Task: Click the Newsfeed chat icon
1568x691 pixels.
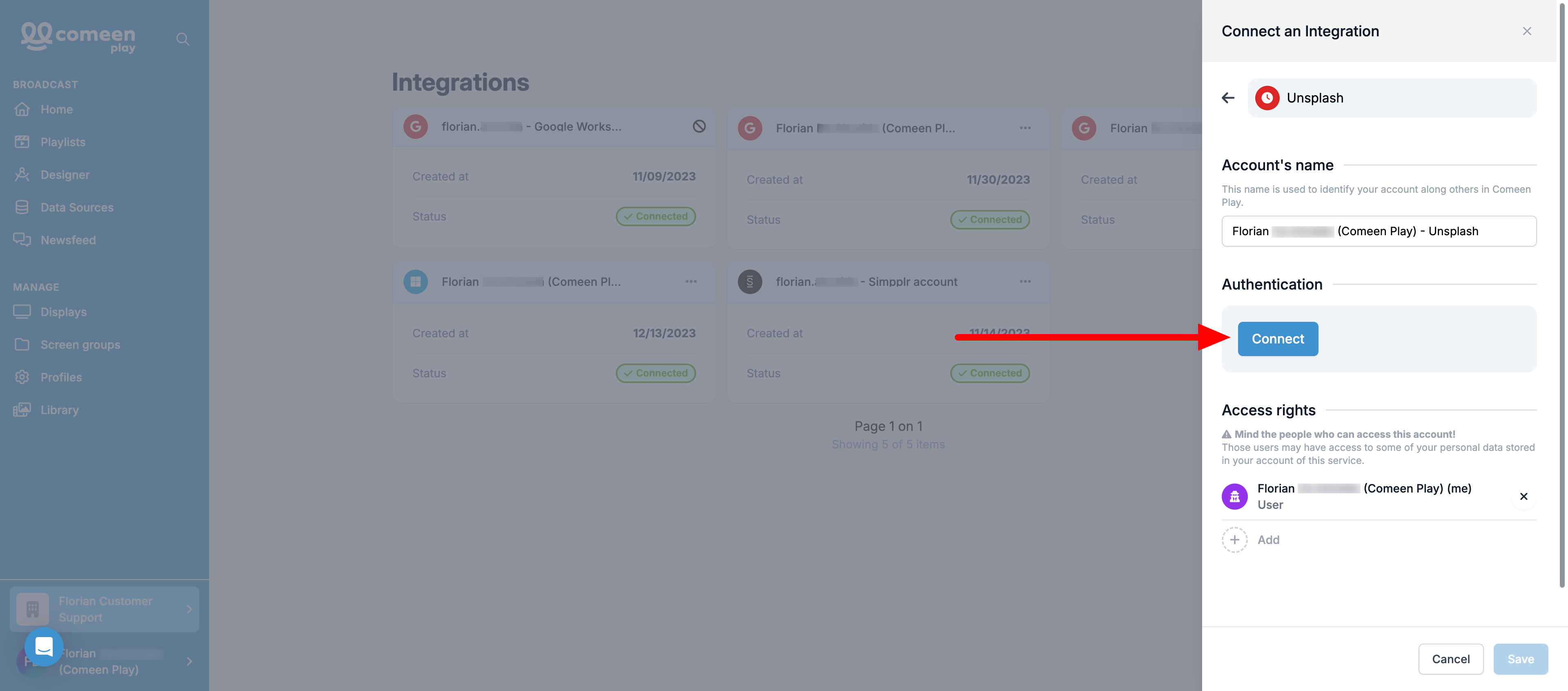Action: pos(22,240)
